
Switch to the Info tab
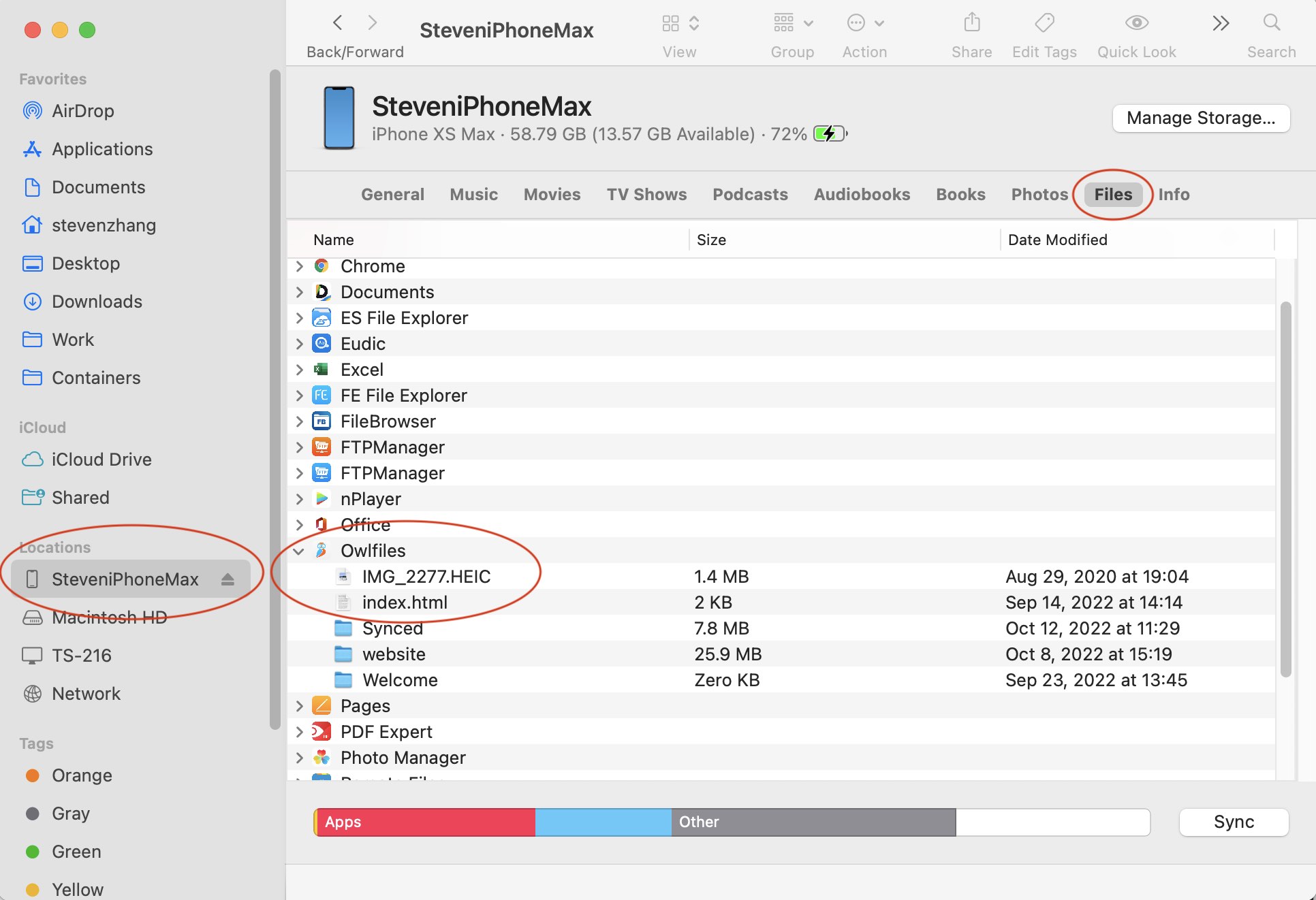[1174, 195]
